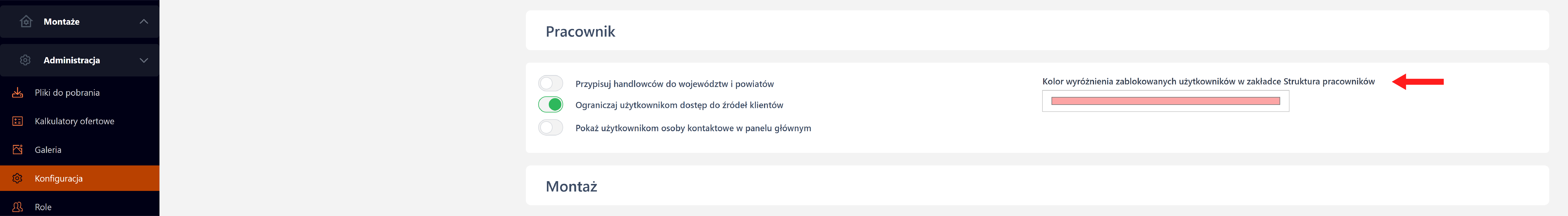Click the Role users icon
Screen dimensions: 1568x216
[18, 207]
